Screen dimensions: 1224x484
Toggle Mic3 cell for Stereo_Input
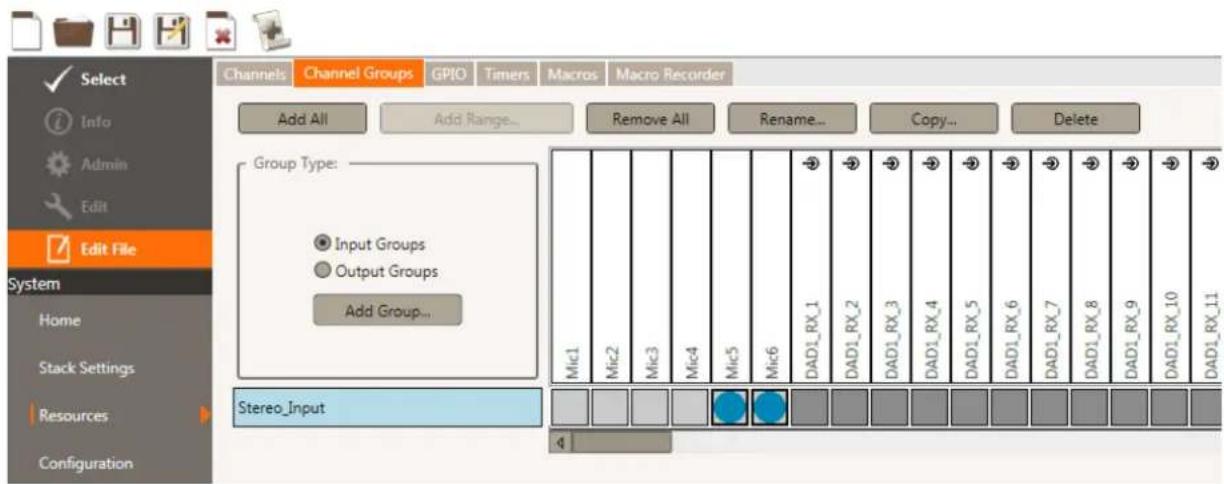tap(651, 409)
